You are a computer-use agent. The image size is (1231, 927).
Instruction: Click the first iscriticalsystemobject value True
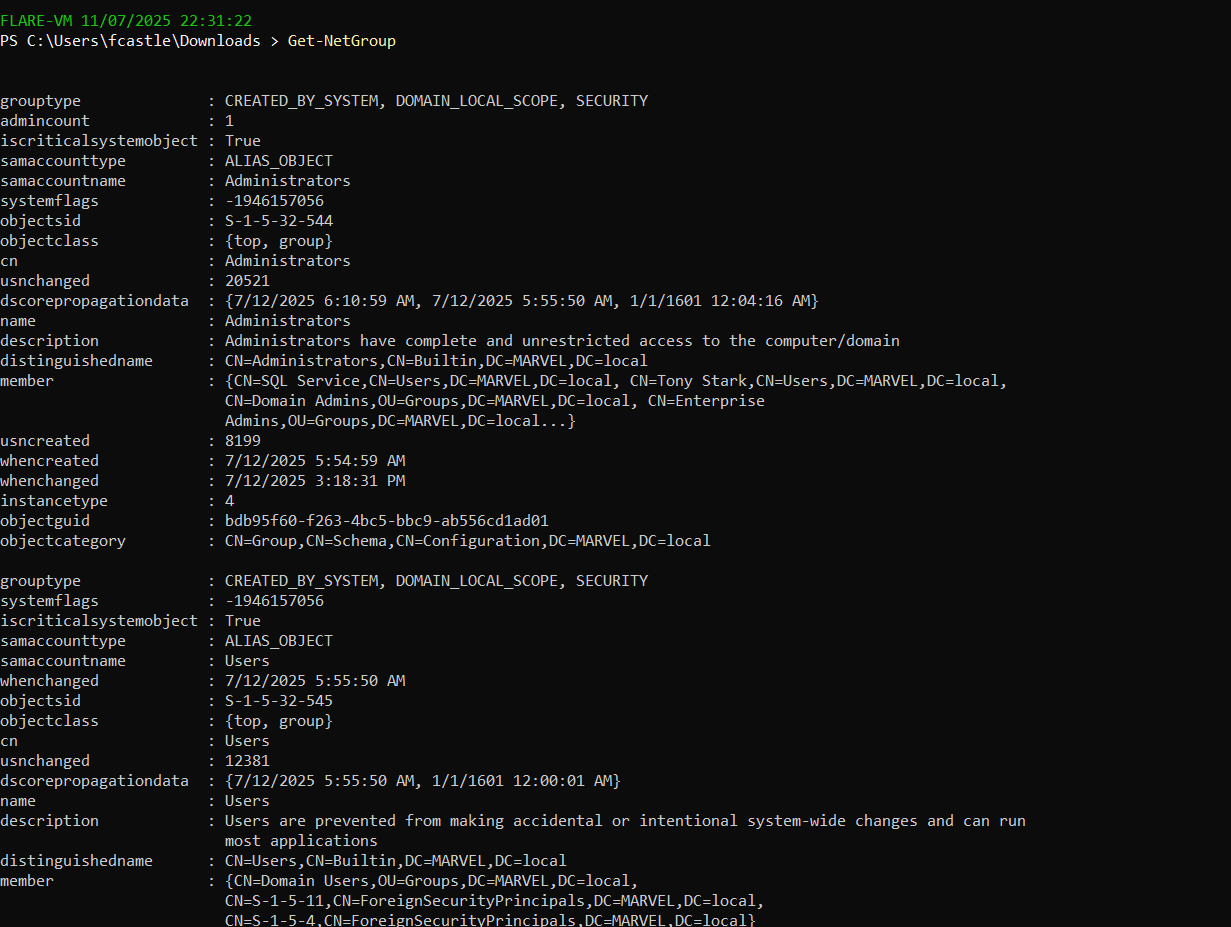pyautogui.click(x=243, y=141)
